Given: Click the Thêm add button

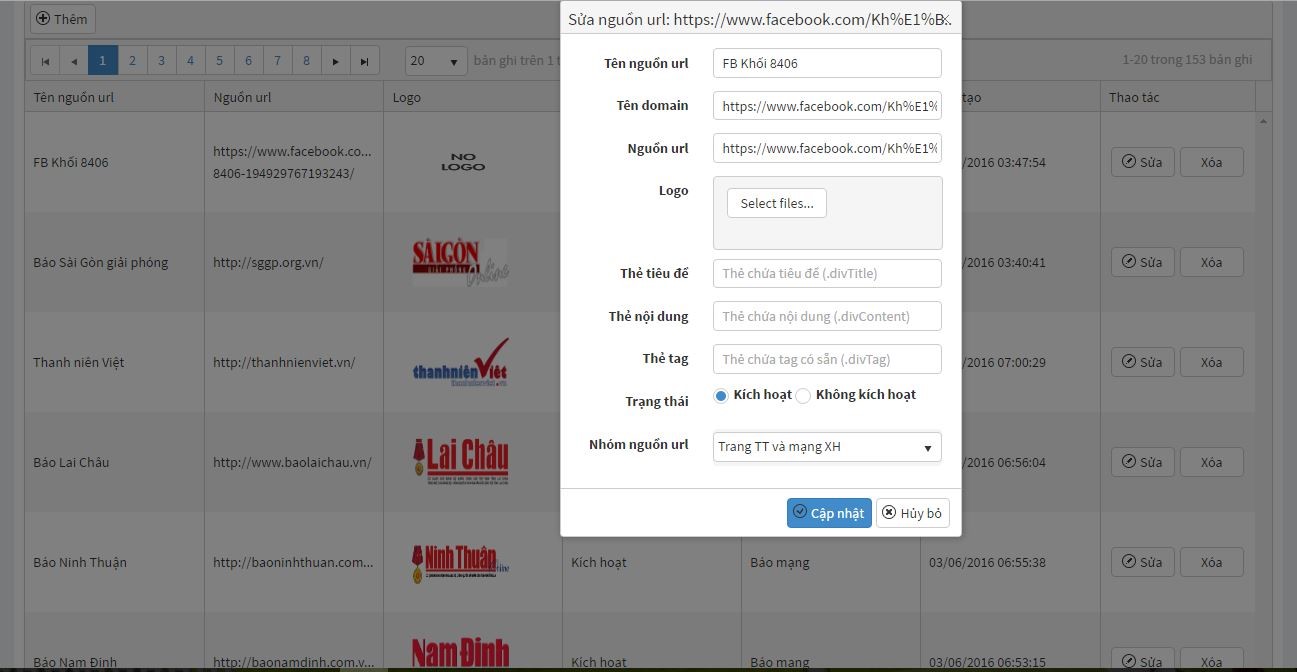Looking at the screenshot, I should pos(62,19).
